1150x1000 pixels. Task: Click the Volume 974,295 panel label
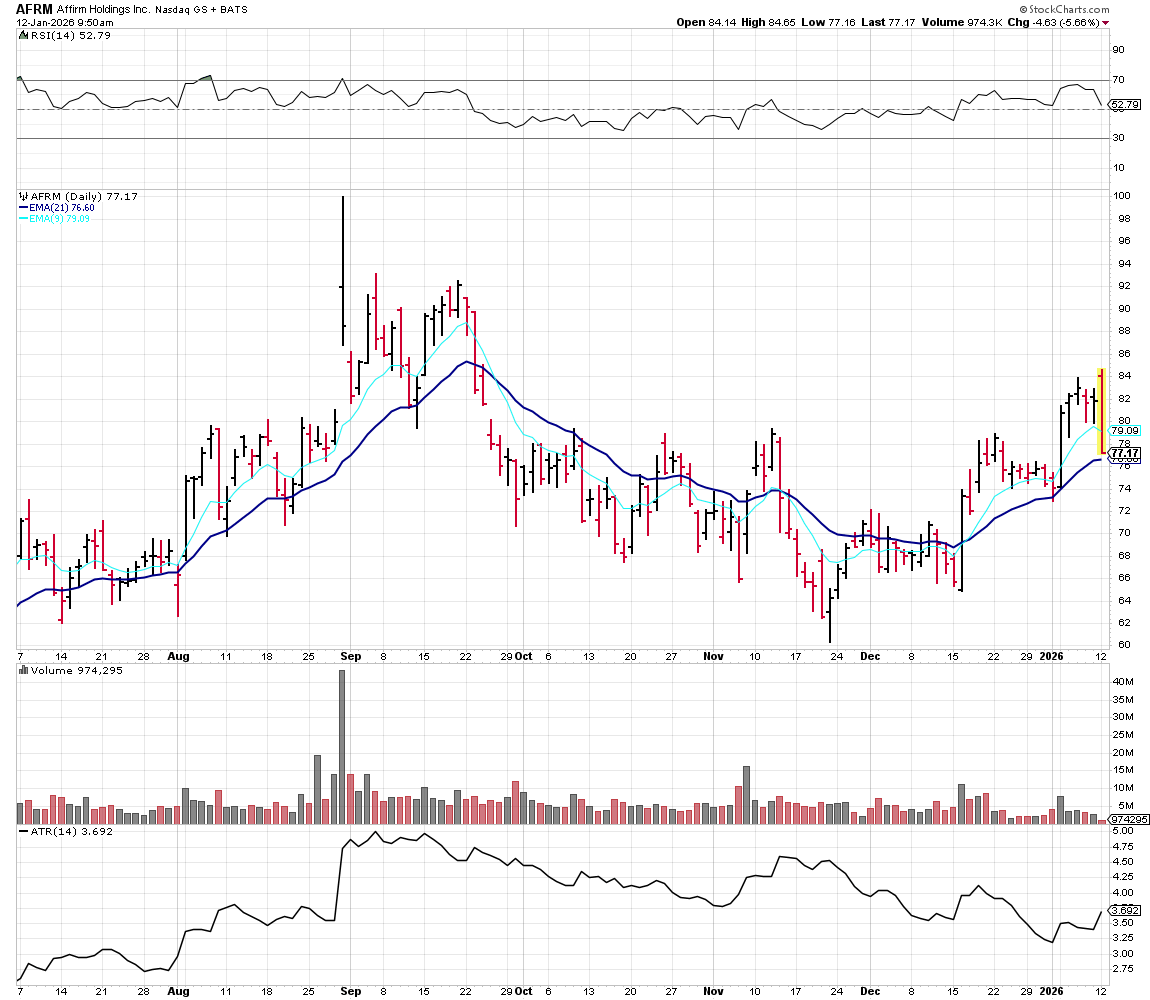[x=77, y=670]
